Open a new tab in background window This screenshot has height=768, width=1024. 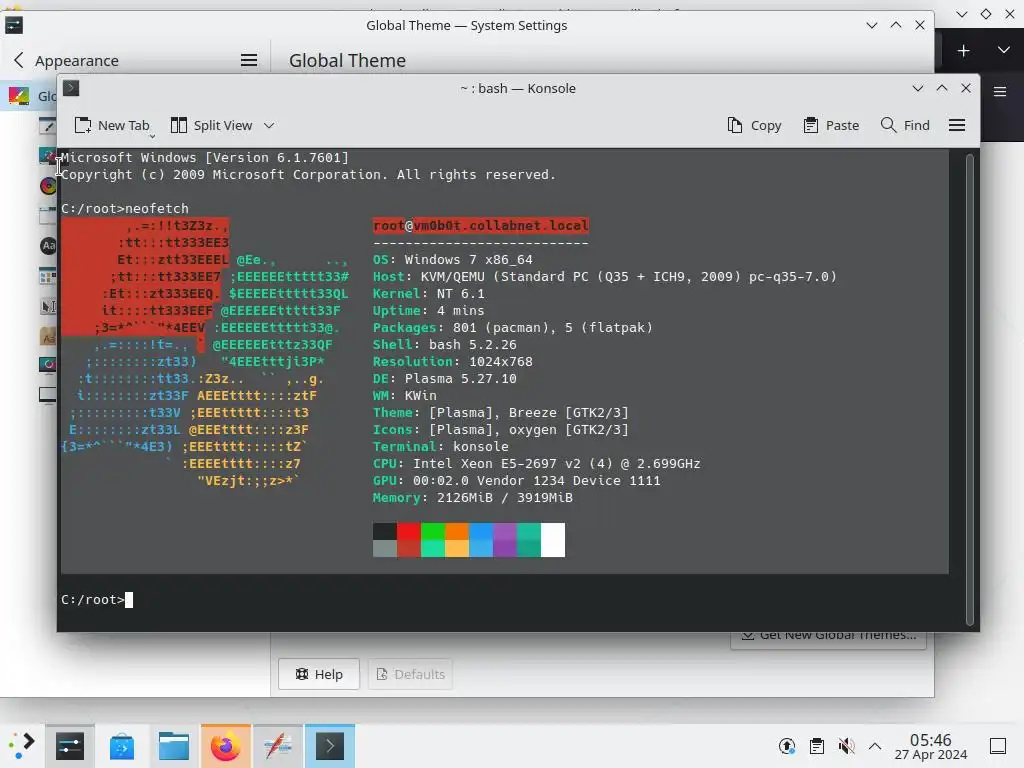(x=963, y=51)
